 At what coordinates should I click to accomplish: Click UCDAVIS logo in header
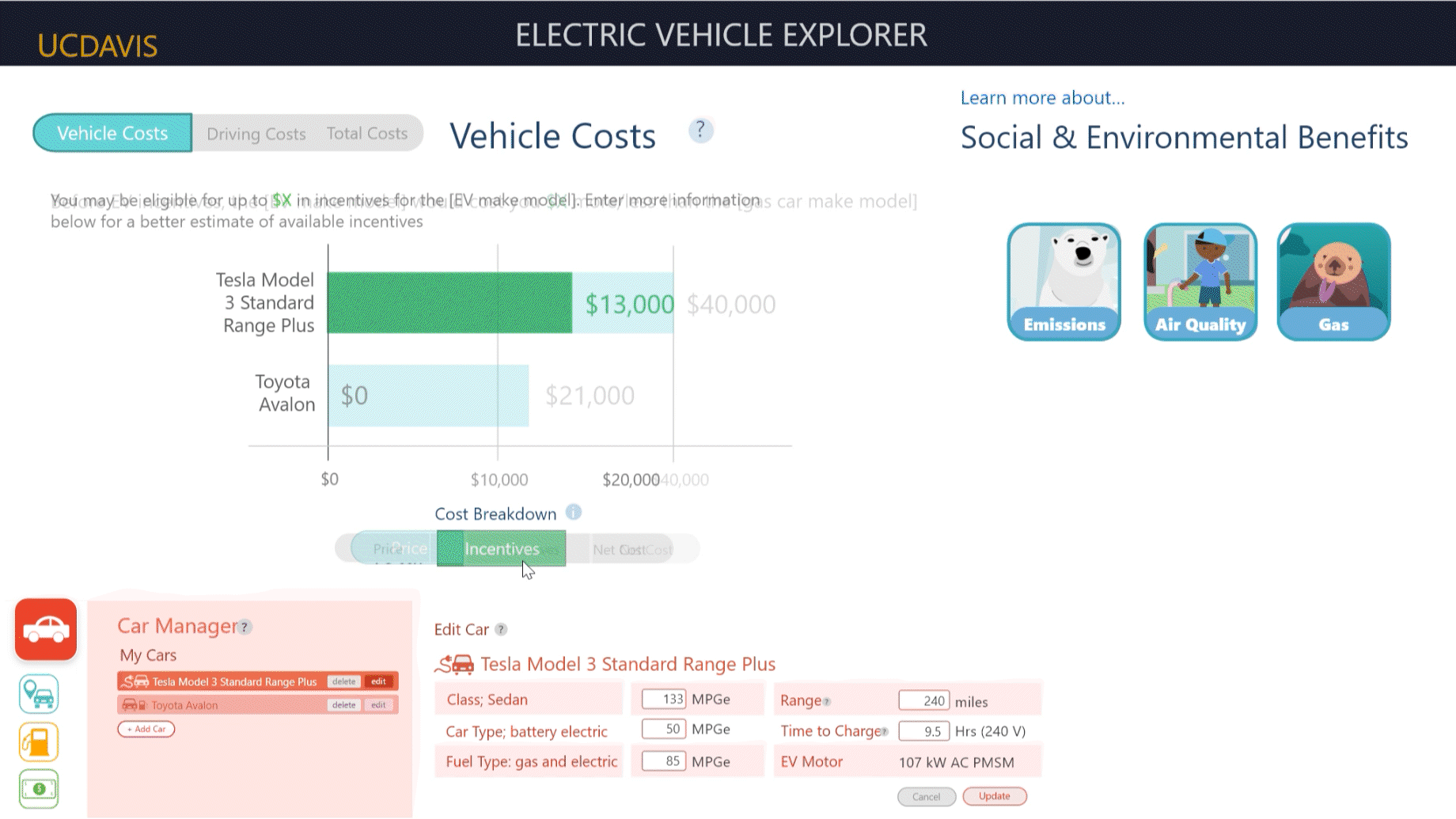97,46
